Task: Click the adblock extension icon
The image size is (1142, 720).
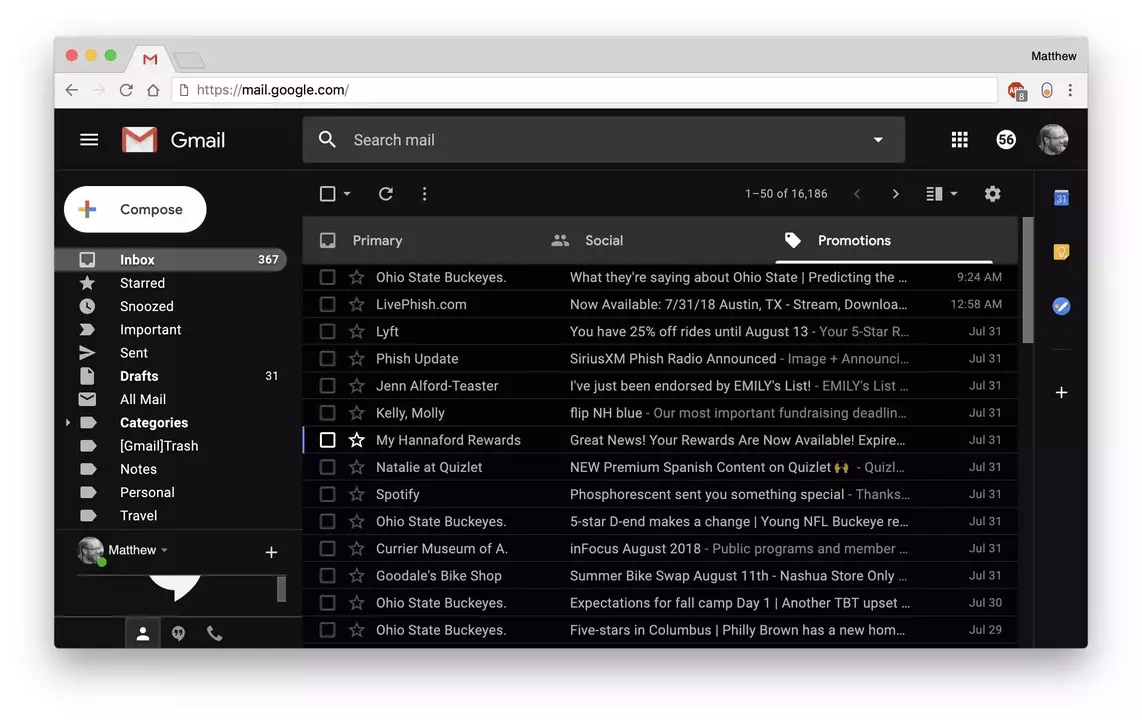Action: click(x=1017, y=91)
